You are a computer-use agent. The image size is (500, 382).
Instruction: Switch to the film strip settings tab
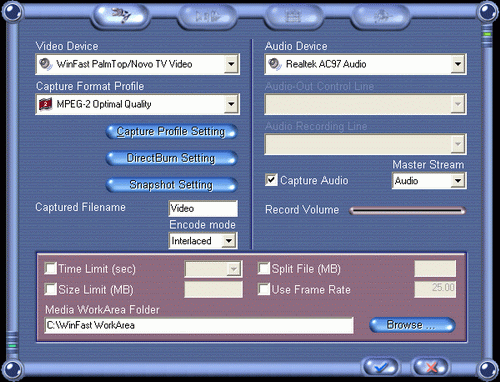(x=293, y=16)
